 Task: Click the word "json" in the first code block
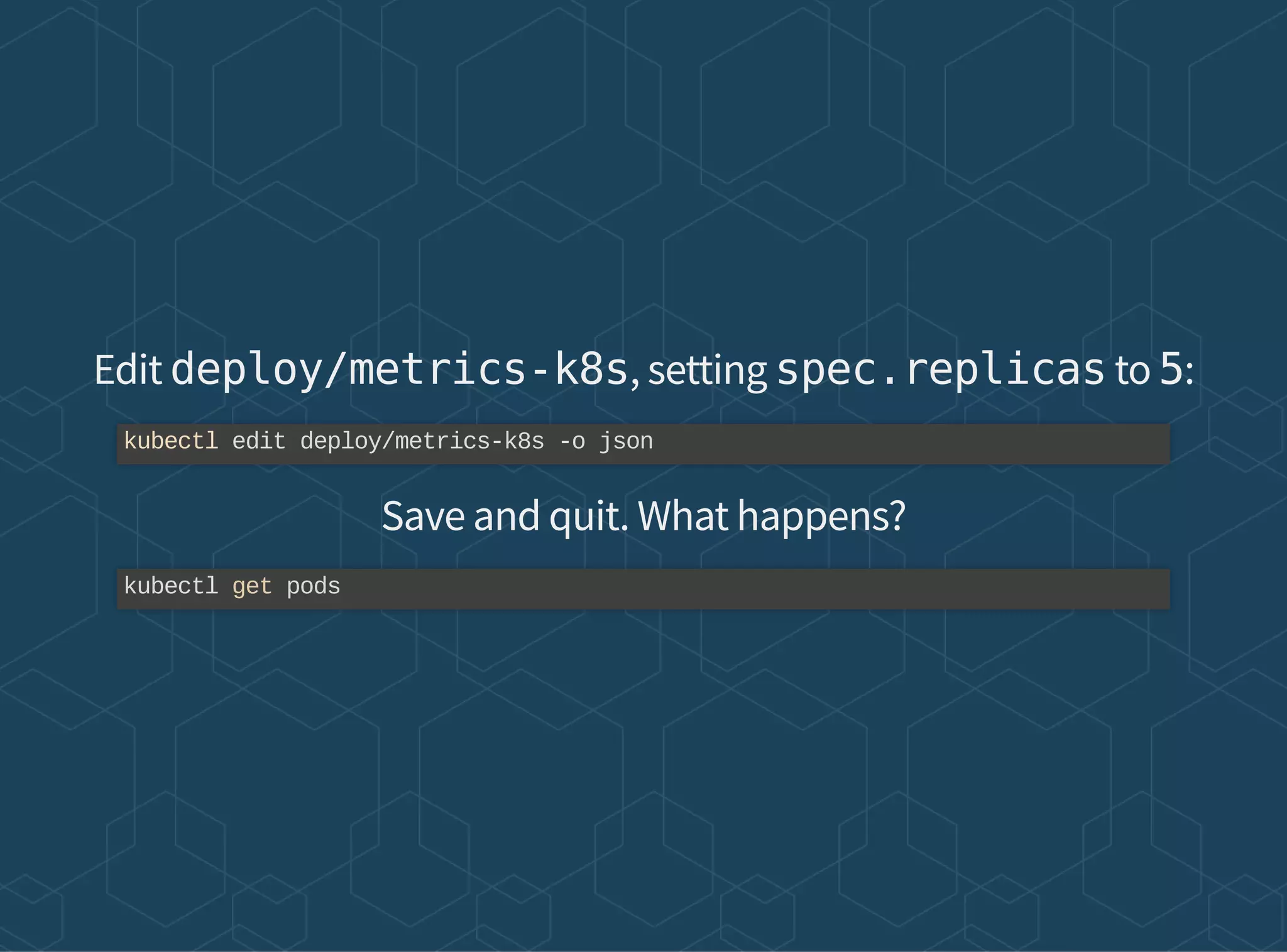(626, 442)
